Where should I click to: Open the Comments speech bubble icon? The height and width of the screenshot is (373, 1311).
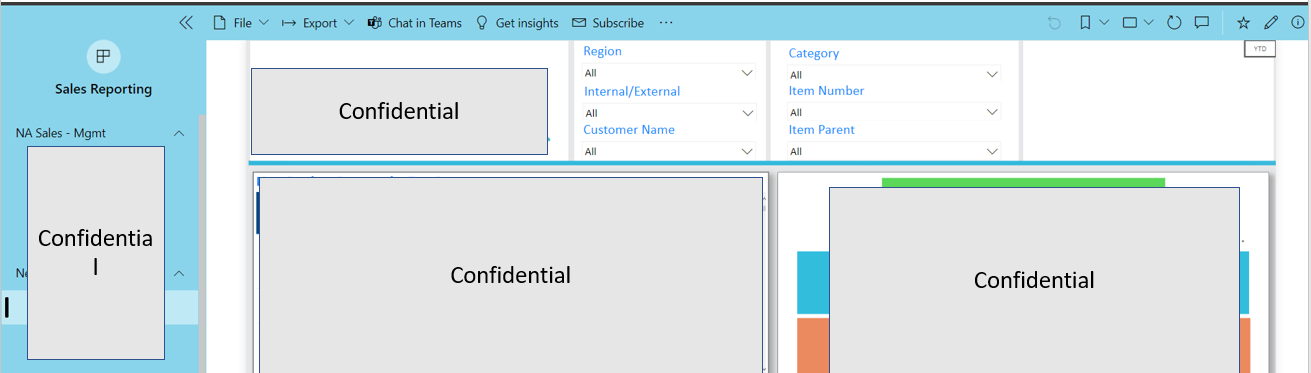(1203, 22)
